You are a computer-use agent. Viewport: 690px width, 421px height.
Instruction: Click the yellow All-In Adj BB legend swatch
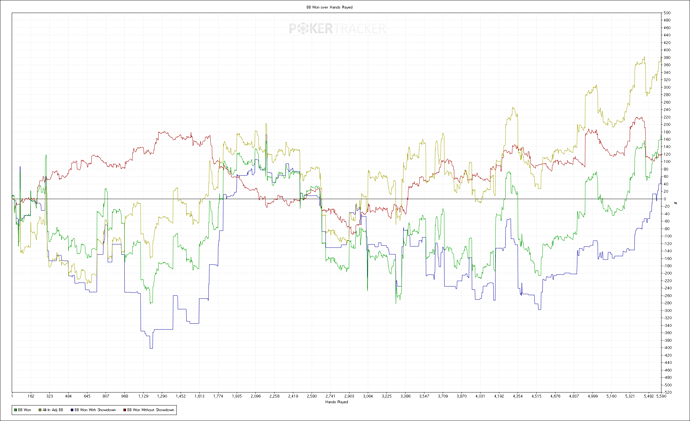point(40,410)
